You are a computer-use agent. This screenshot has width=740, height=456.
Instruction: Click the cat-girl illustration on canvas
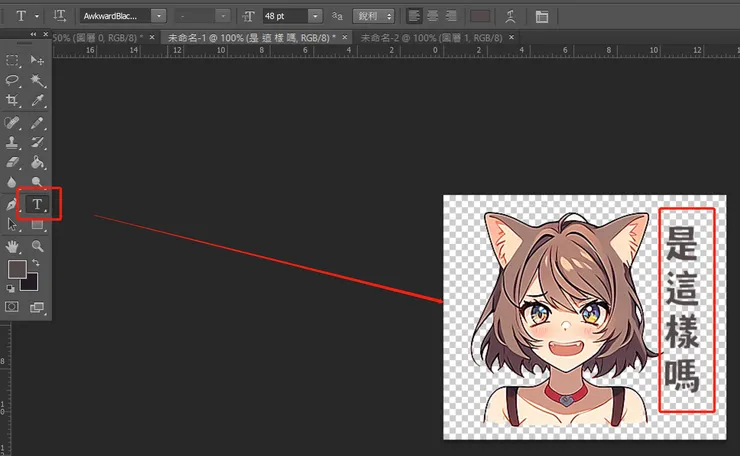(566, 319)
